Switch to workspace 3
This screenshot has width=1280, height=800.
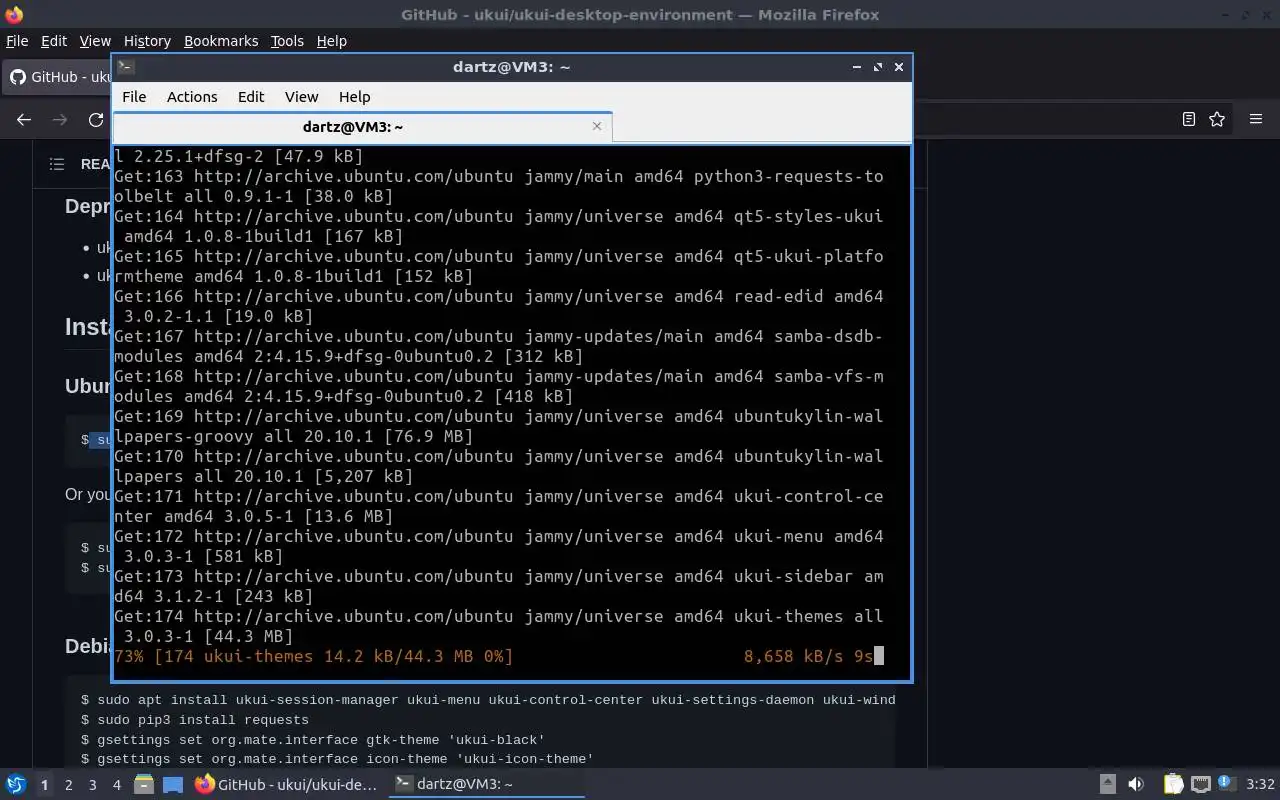pos(92,785)
